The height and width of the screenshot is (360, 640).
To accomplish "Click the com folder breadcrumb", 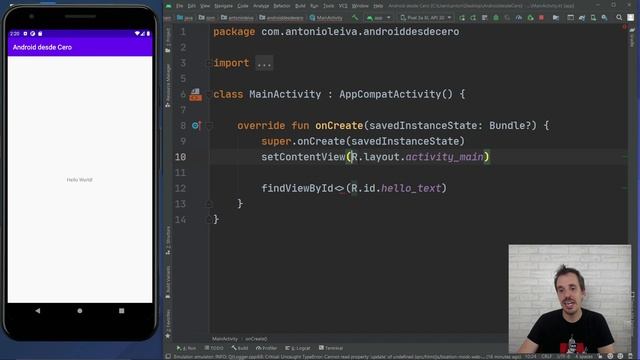I will click(207, 18).
